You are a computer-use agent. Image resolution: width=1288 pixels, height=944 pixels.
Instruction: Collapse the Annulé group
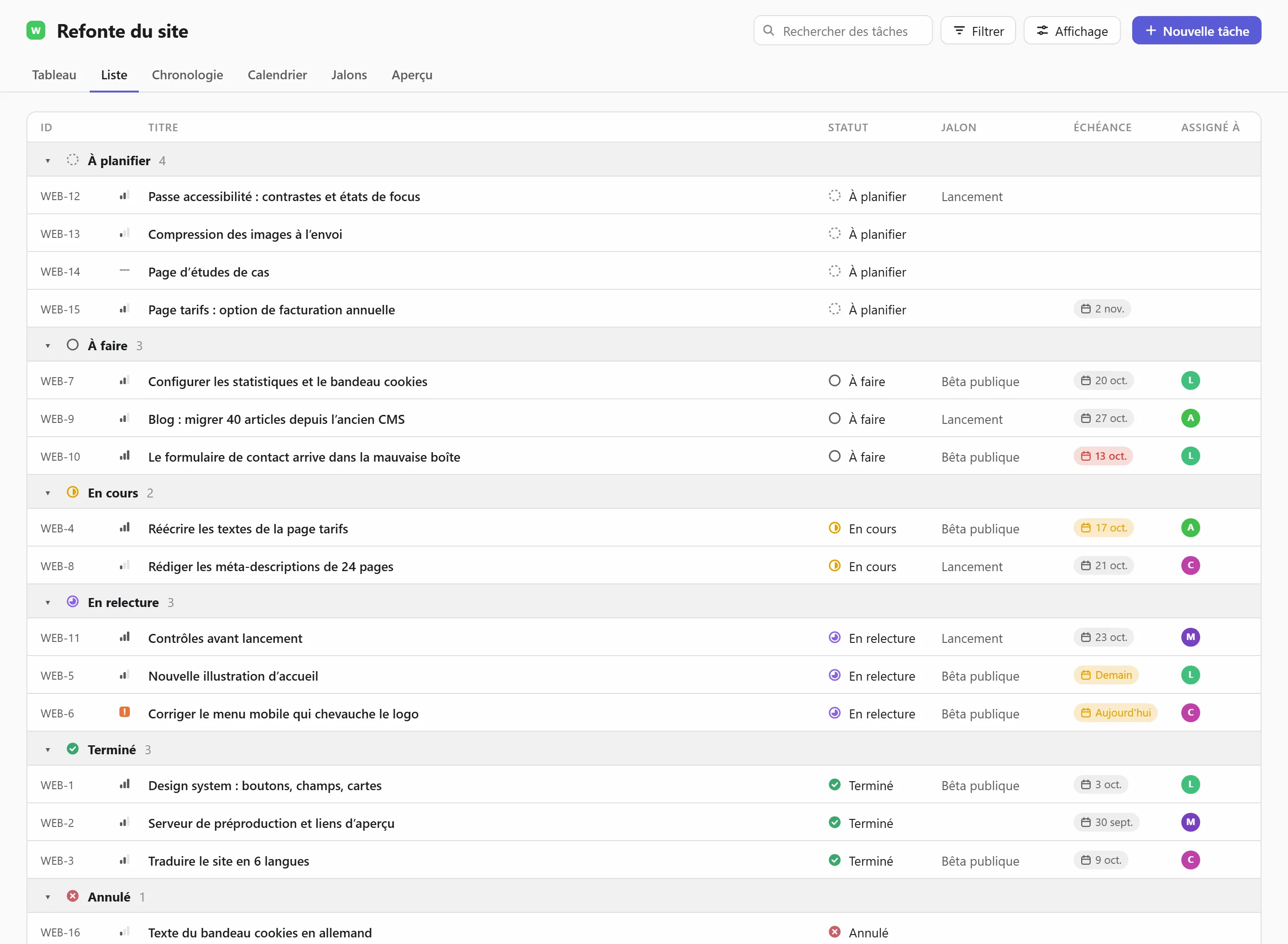48,897
